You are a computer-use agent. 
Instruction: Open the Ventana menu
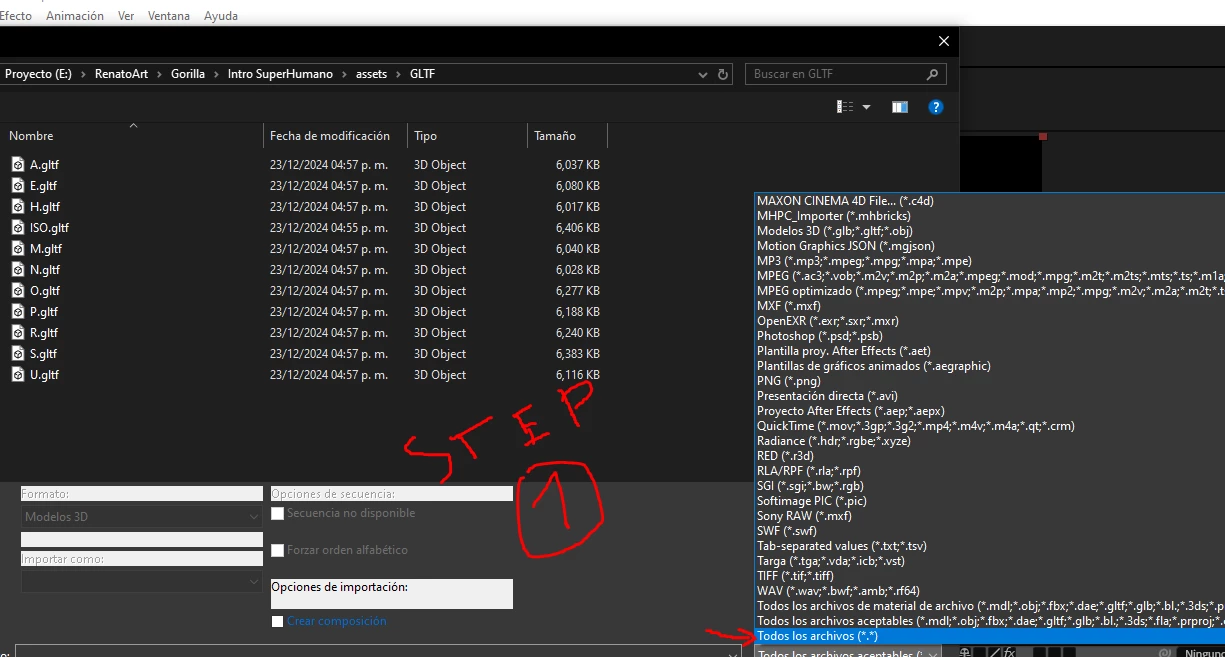(169, 16)
